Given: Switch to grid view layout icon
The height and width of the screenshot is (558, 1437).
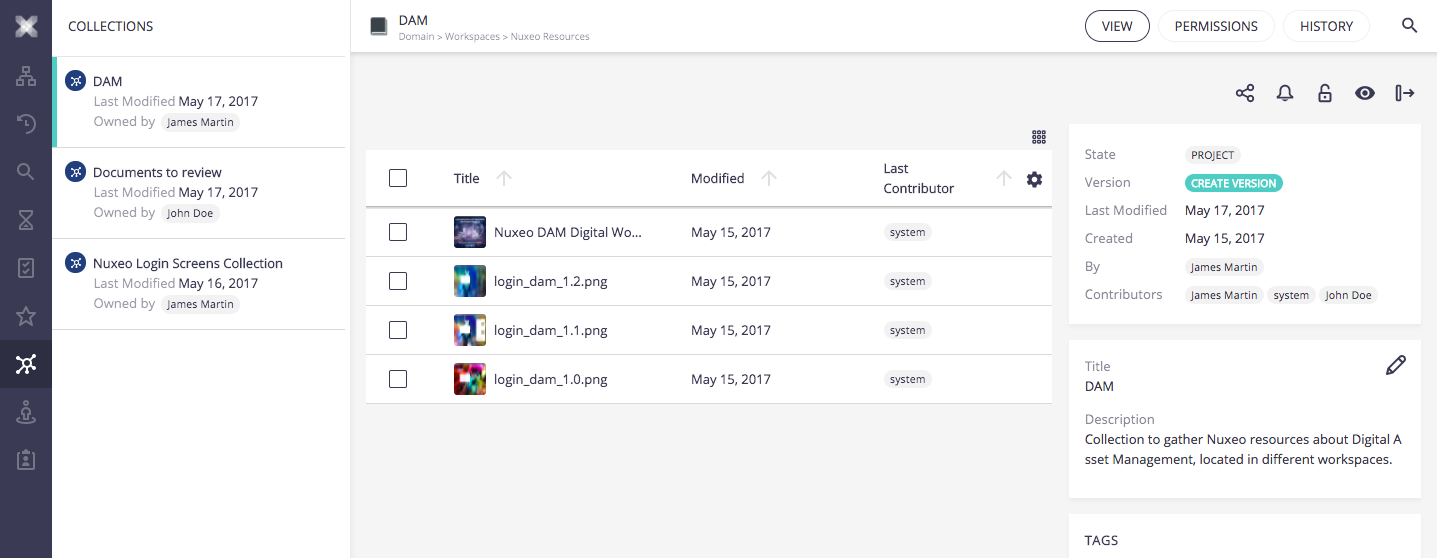Looking at the screenshot, I should (x=1039, y=137).
